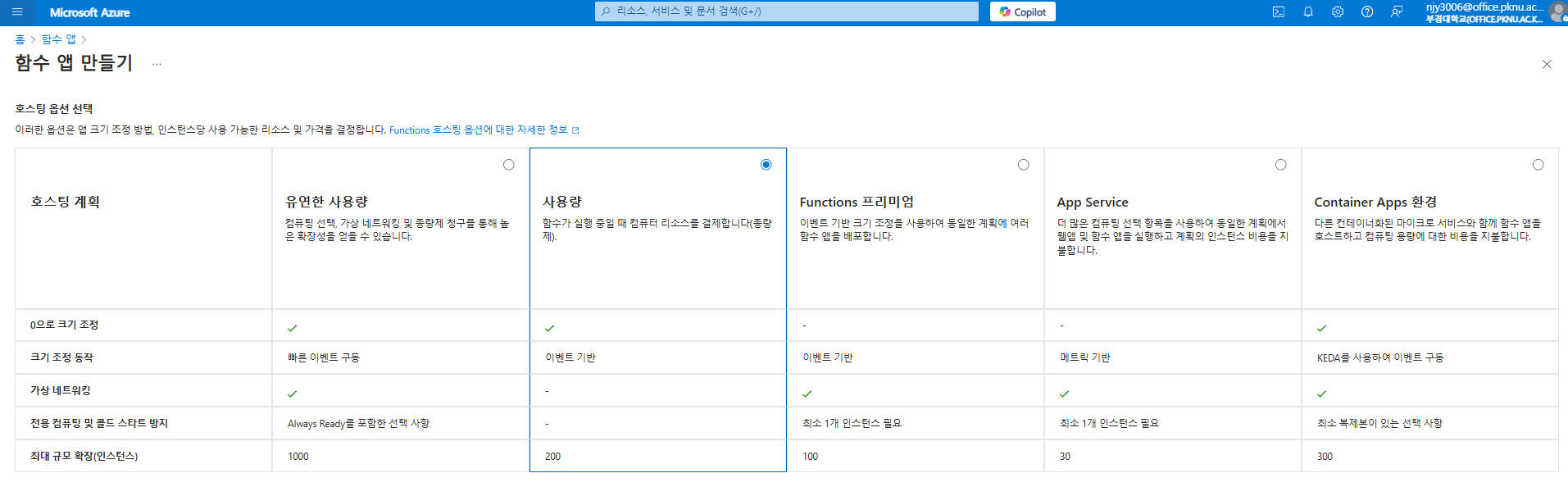Image resolution: width=1568 pixels, height=496 pixels.
Task: Select the App Service radio button
Action: coord(1281,165)
